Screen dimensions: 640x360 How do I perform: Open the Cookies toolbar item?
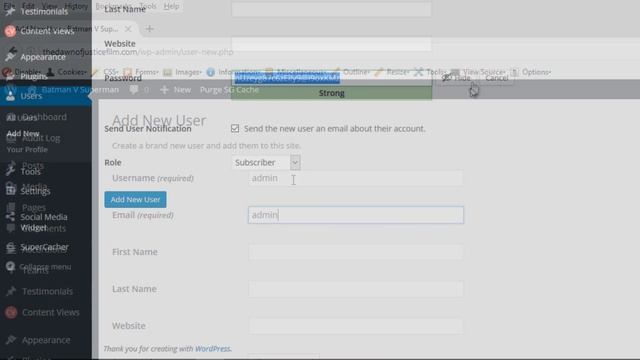tap(67, 72)
